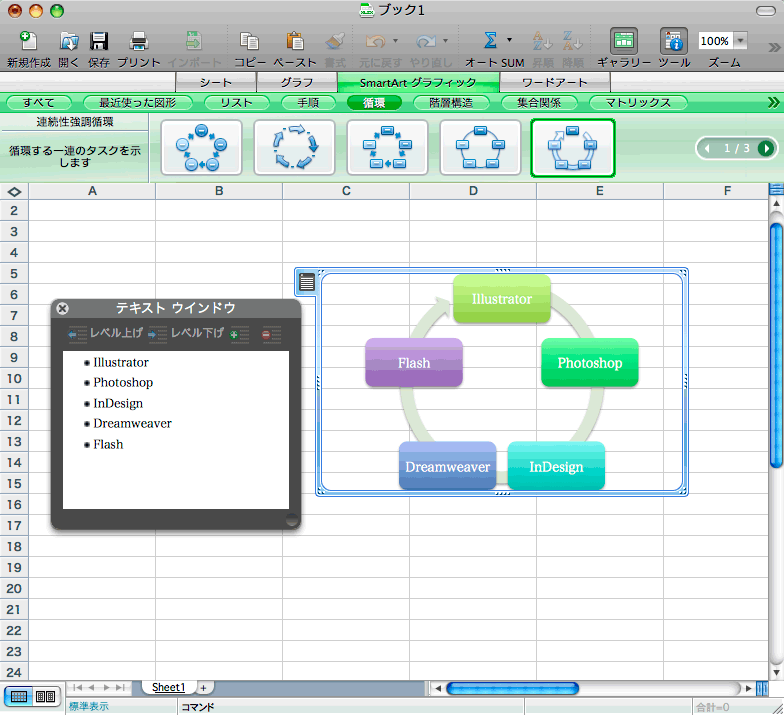Select the 集合関係 category
Image resolution: width=784 pixels, height=715 pixels.
pos(539,102)
